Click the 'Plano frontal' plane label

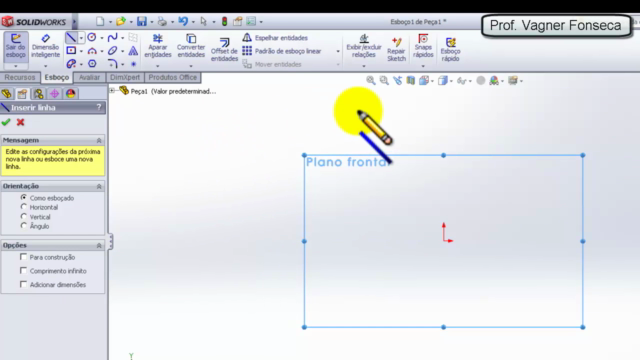point(347,162)
